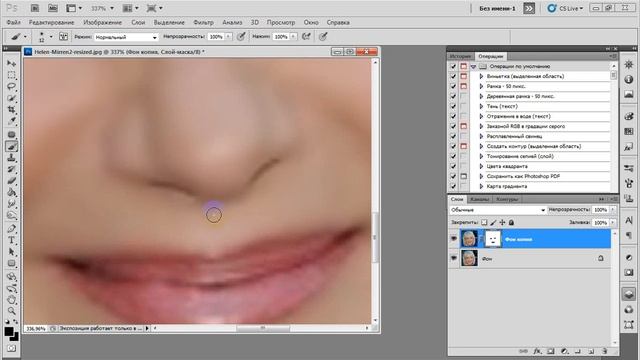This screenshot has height=360, width=640.
Task: Open the Изображение menu
Action: (x=102, y=22)
